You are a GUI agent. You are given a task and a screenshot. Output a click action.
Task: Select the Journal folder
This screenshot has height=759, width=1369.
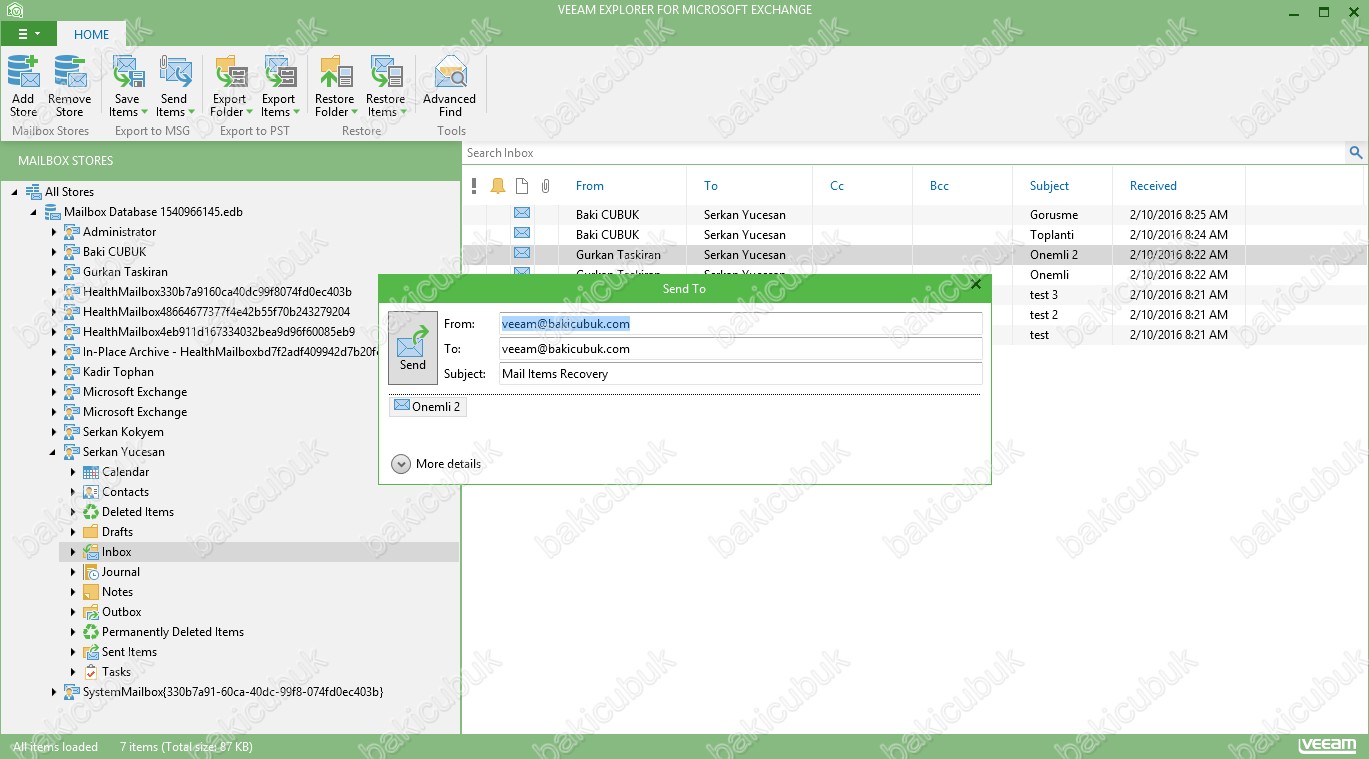click(120, 572)
